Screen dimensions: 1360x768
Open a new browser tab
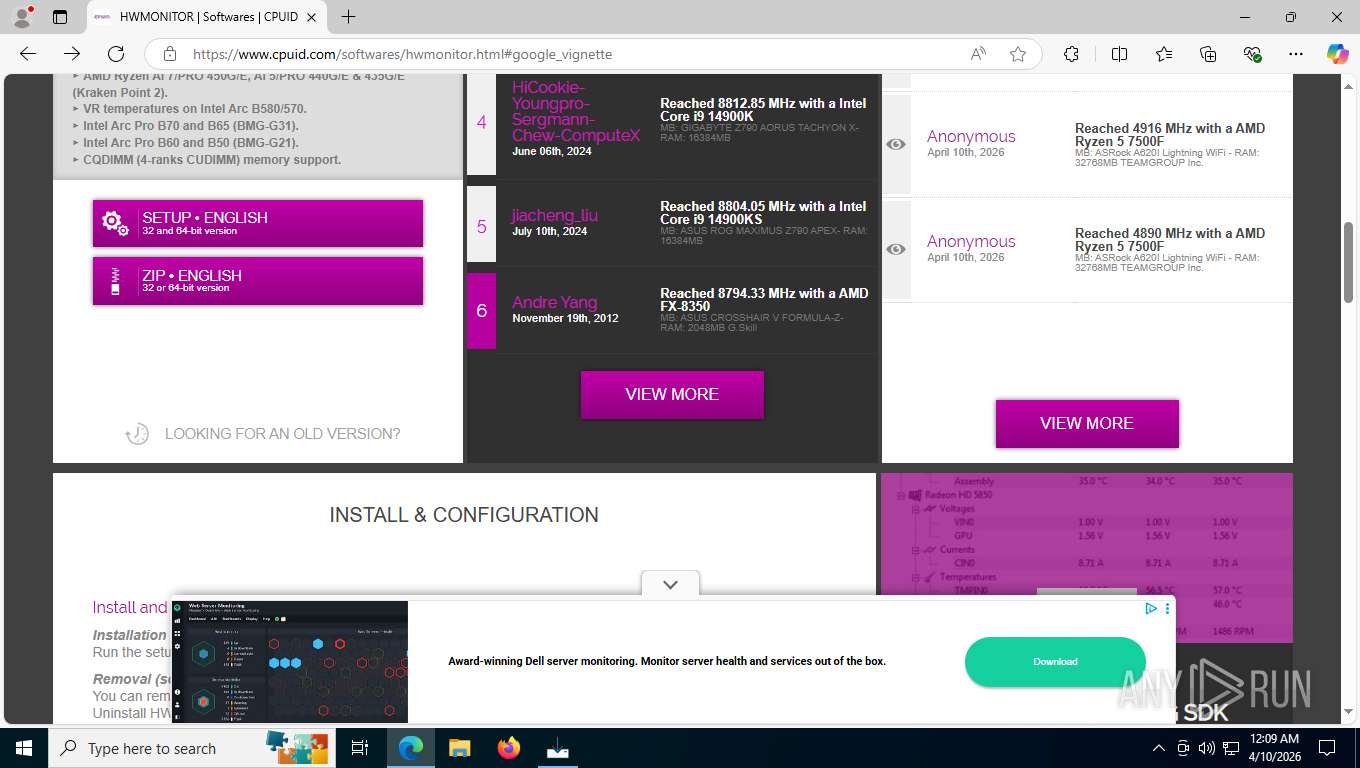tap(348, 17)
